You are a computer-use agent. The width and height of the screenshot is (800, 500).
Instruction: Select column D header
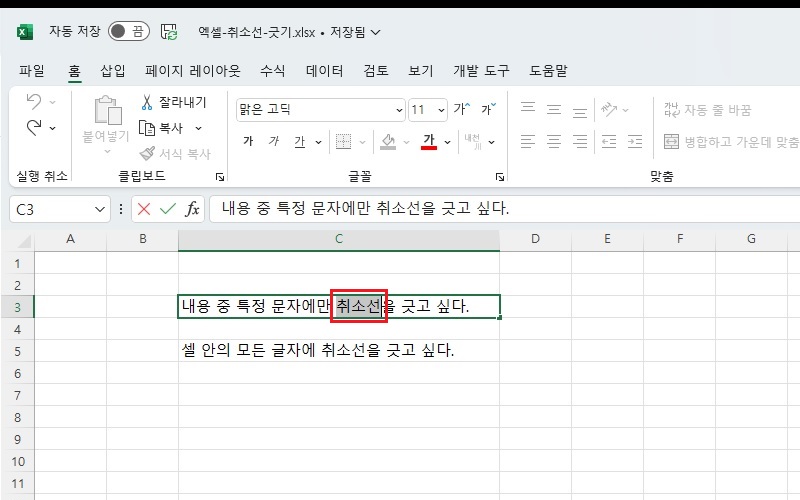[x=535, y=239]
